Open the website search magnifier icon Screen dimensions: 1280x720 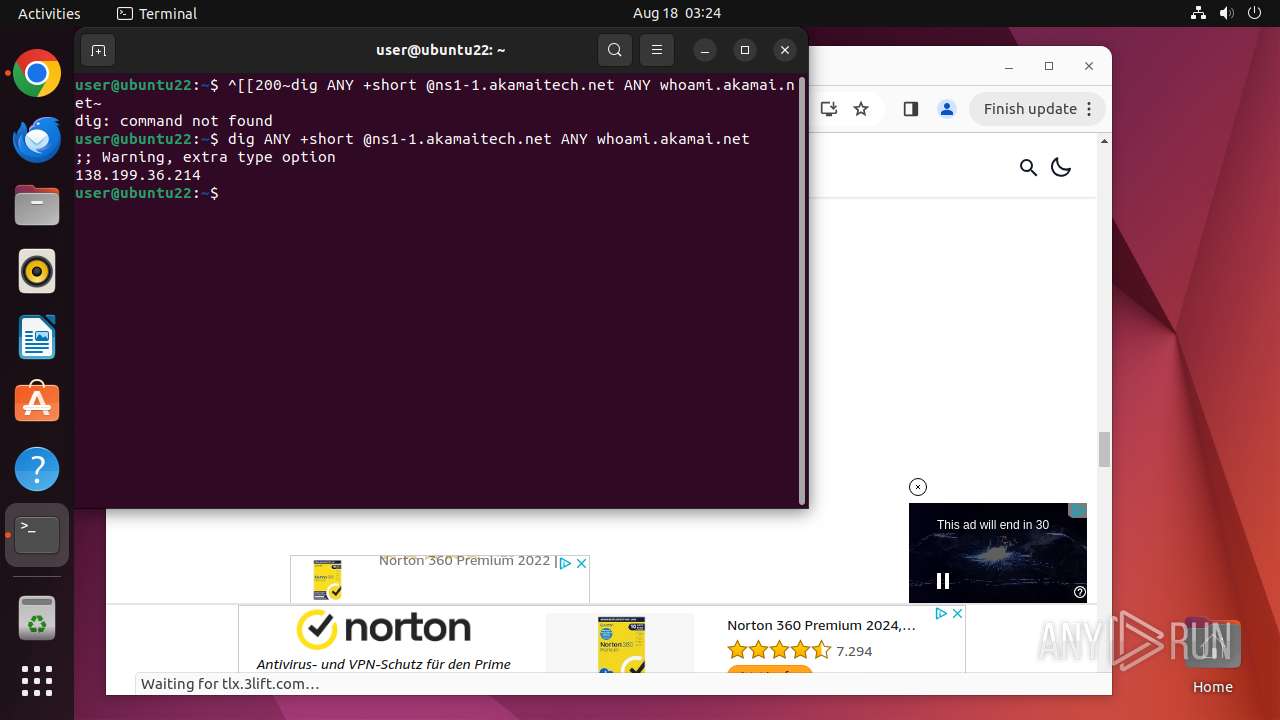tap(1028, 167)
